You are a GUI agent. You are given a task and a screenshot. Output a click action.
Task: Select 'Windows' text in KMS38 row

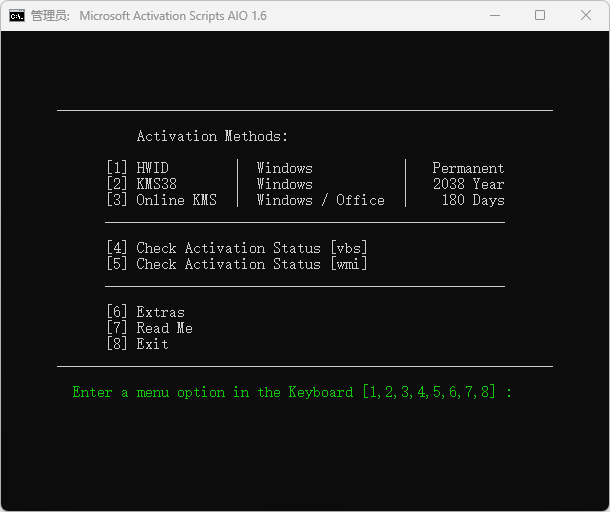tap(285, 184)
